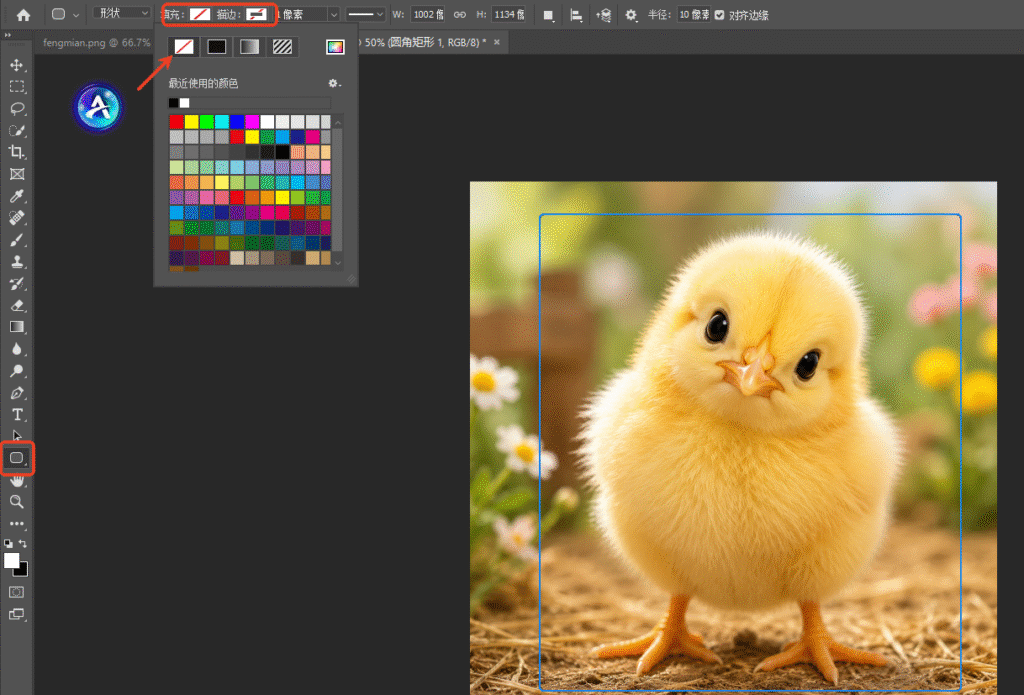Toggle the 对齐边缘 checkbox

click(720, 14)
